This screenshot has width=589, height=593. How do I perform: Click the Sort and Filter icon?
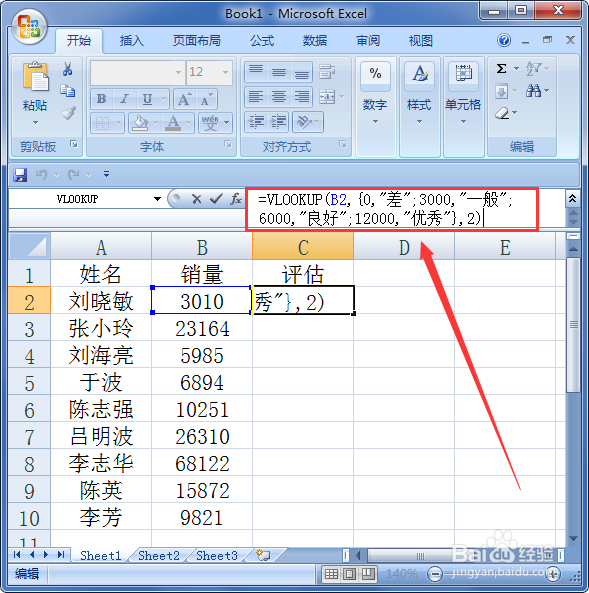[534, 68]
